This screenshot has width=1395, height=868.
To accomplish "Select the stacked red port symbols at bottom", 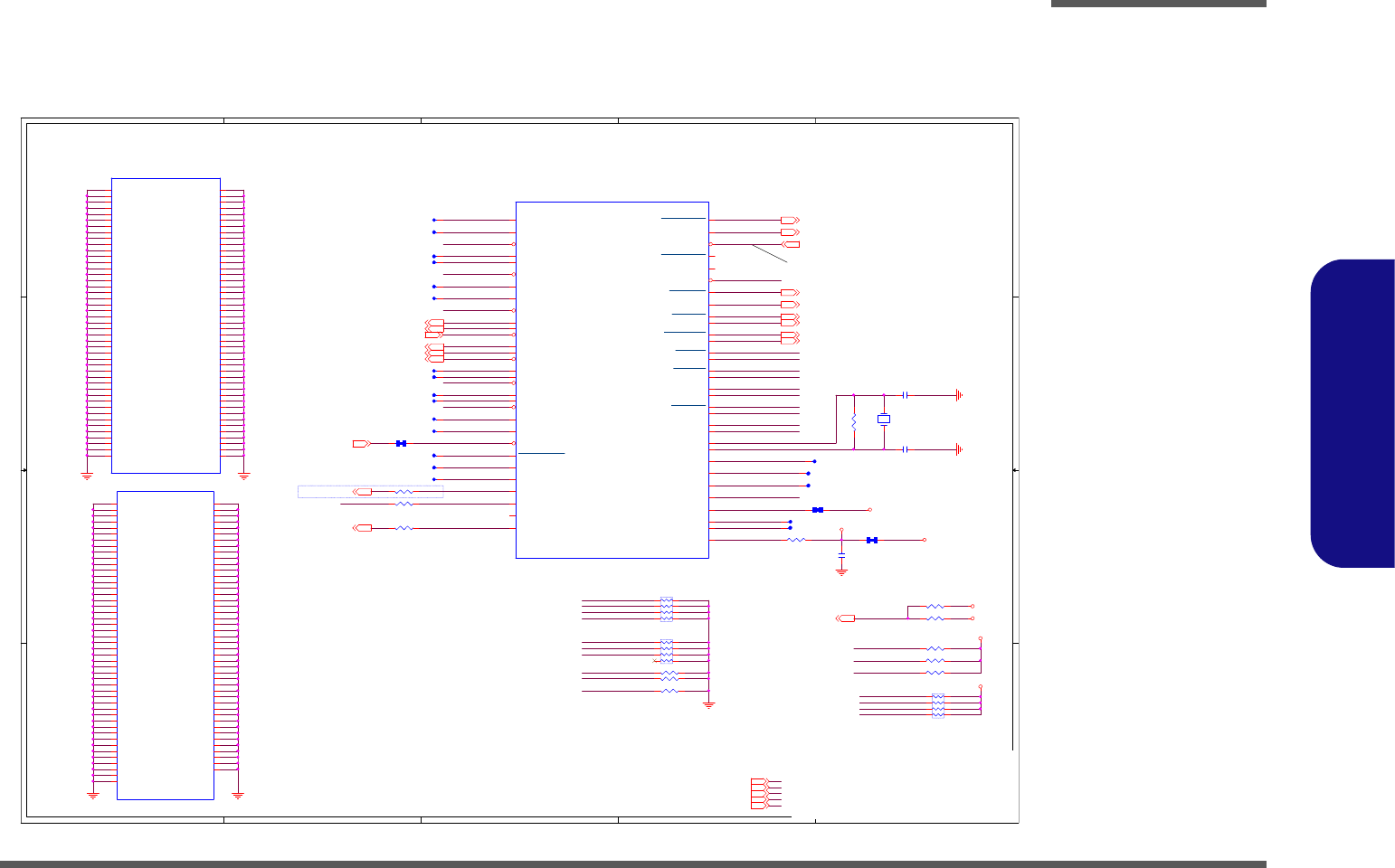I will tap(760, 793).
